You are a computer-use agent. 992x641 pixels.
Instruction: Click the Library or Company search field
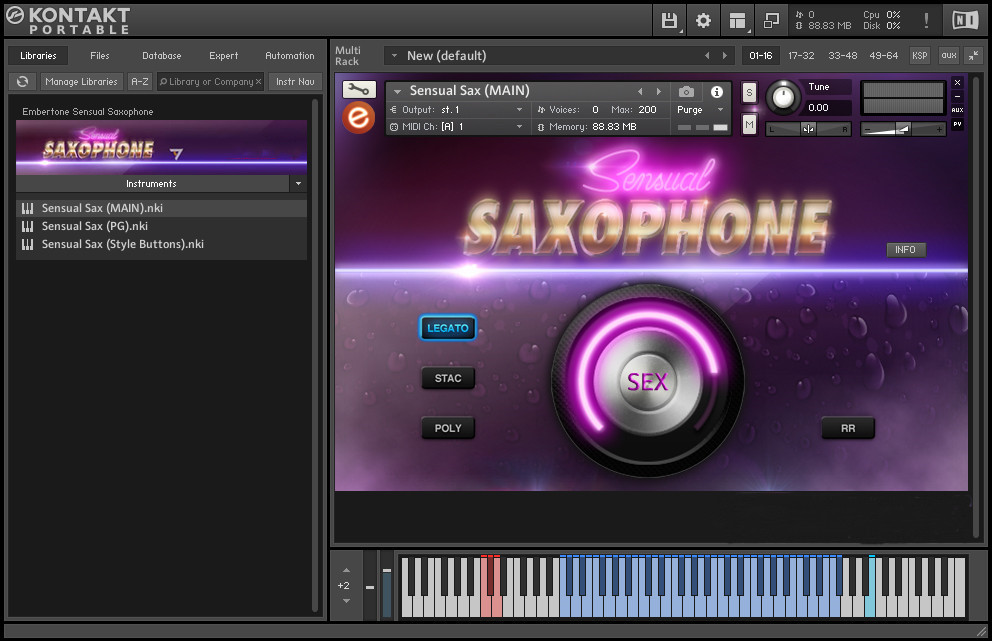click(208, 82)
